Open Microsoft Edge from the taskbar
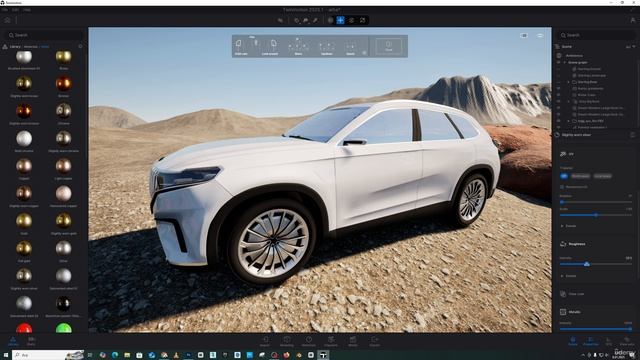The height and width of the screenshot is (360, 640). point(115,355)
